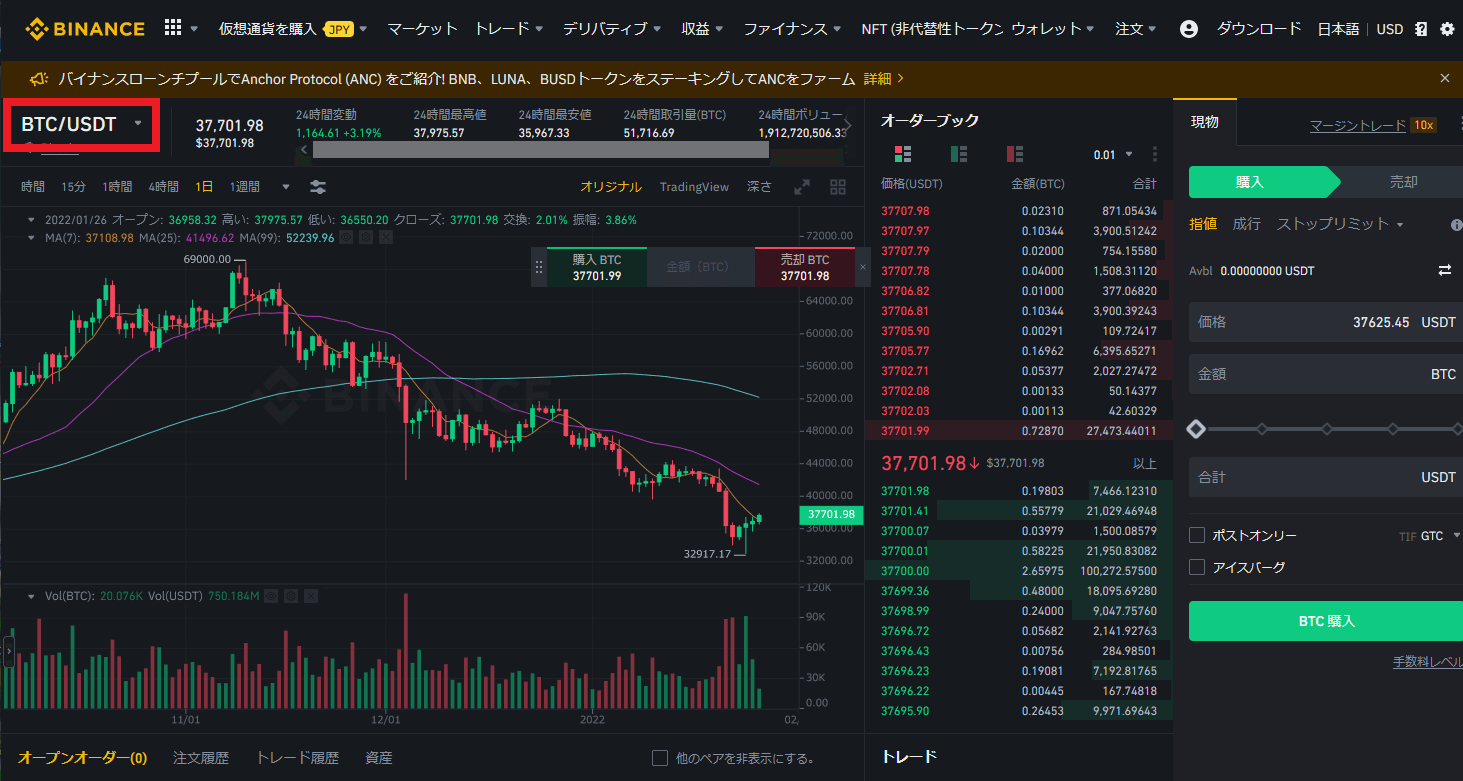Open the デリバティブ menu

pos(612,29)
